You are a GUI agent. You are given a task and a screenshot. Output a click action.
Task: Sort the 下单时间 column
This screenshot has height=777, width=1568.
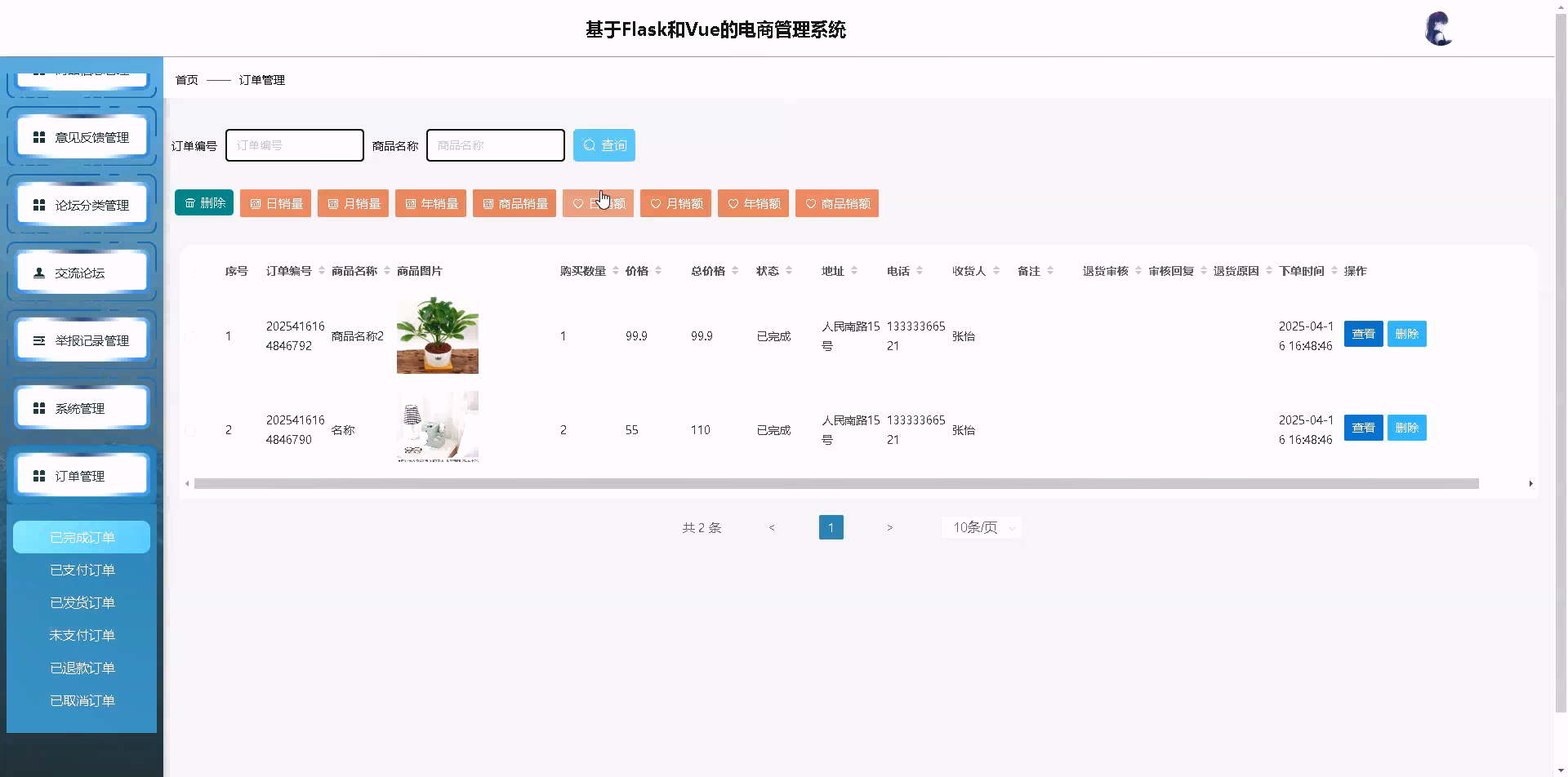(x=1334, y=271)
